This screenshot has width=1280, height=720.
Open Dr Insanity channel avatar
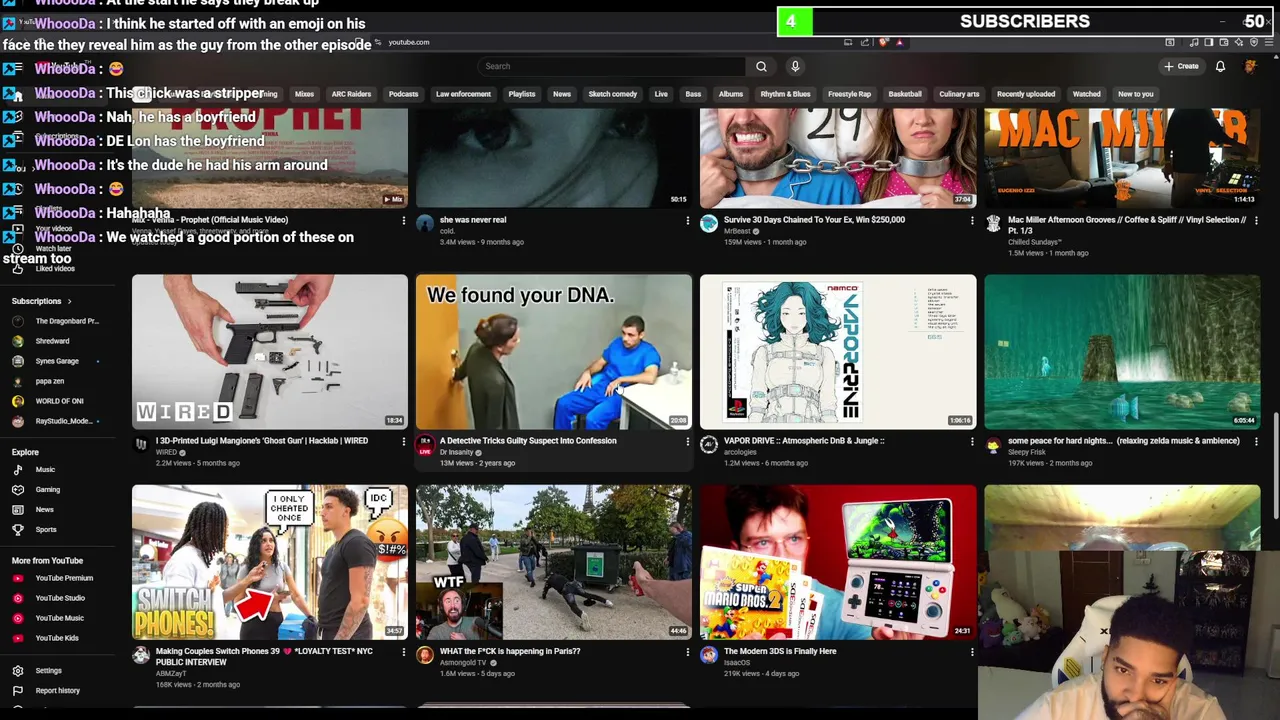425,444
